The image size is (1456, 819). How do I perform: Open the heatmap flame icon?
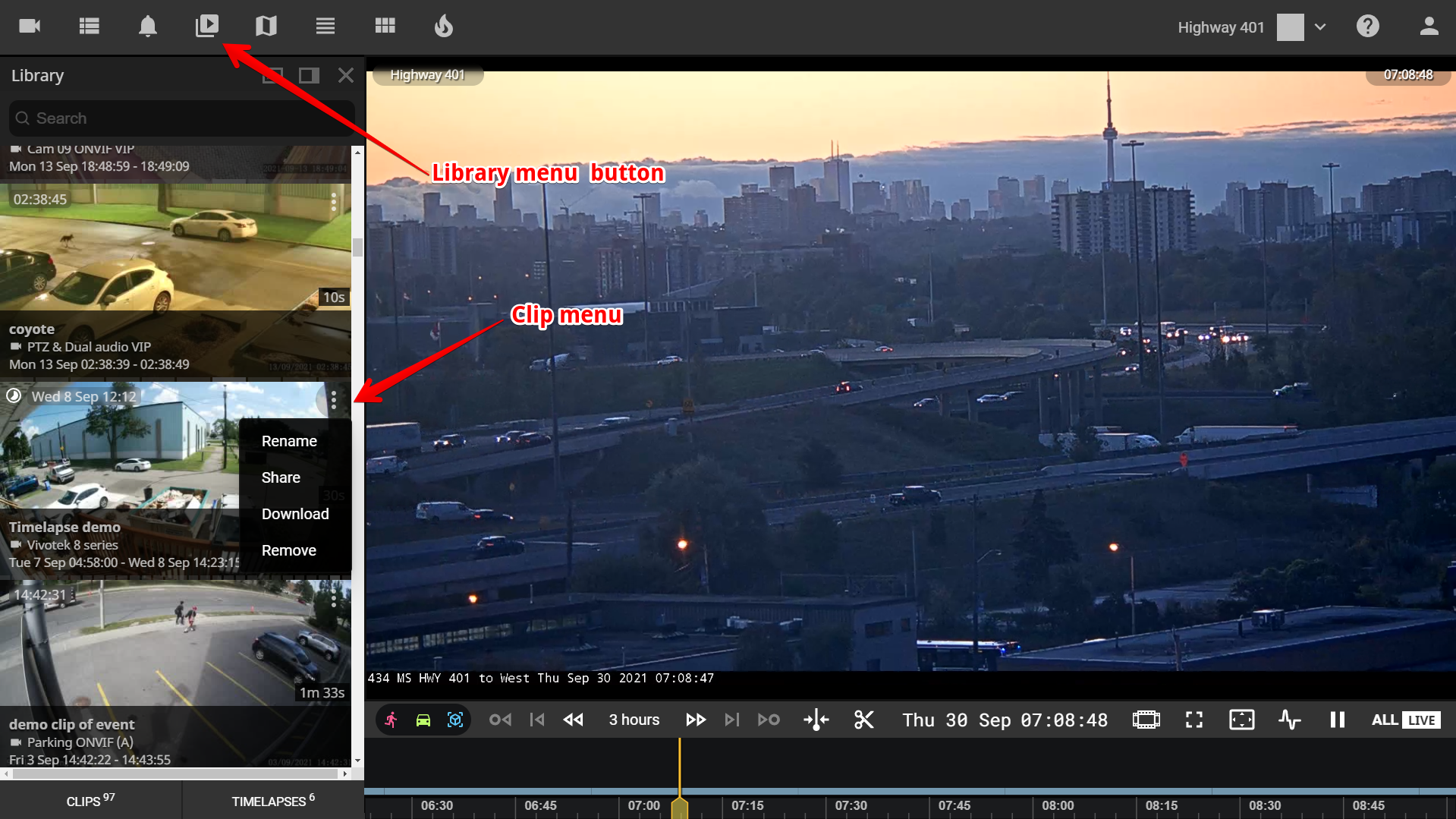443,27
